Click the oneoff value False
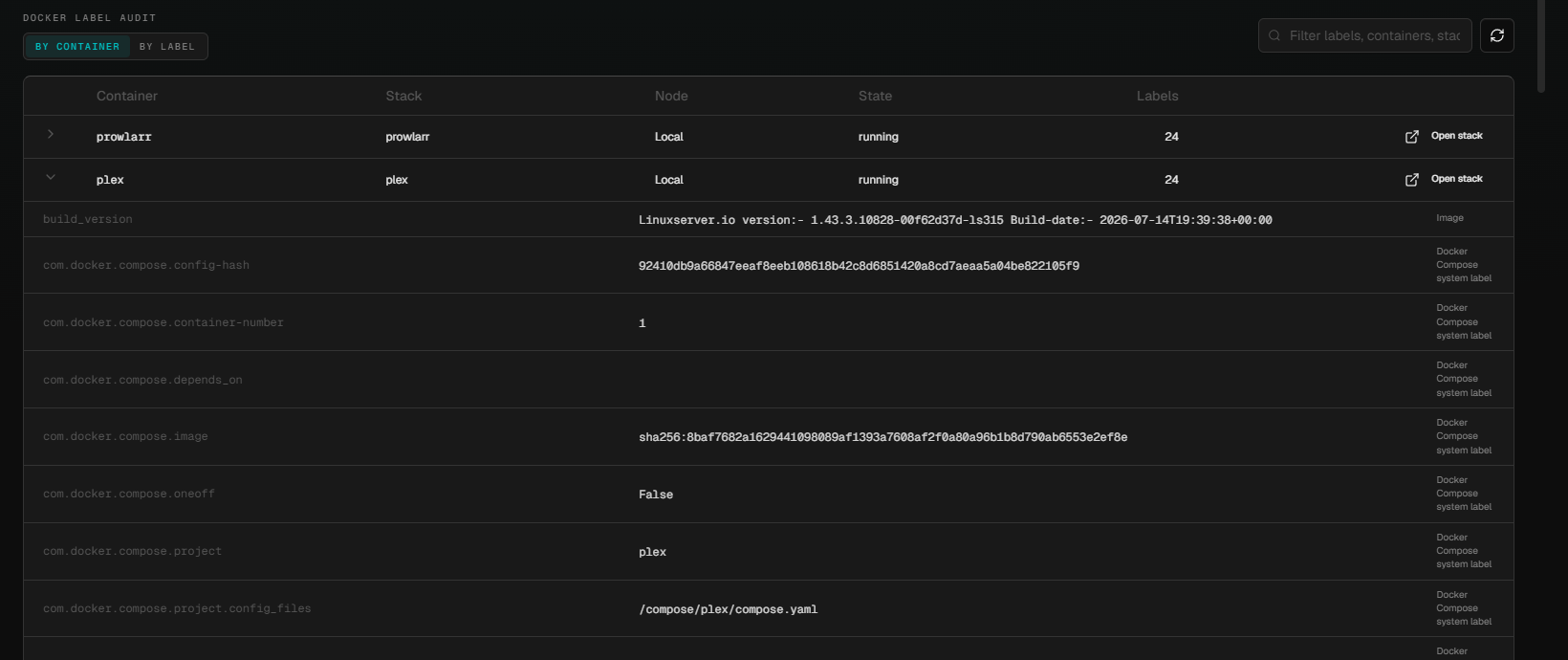The height and width of the screenshot is (660, 1568). tap(656, 495)
